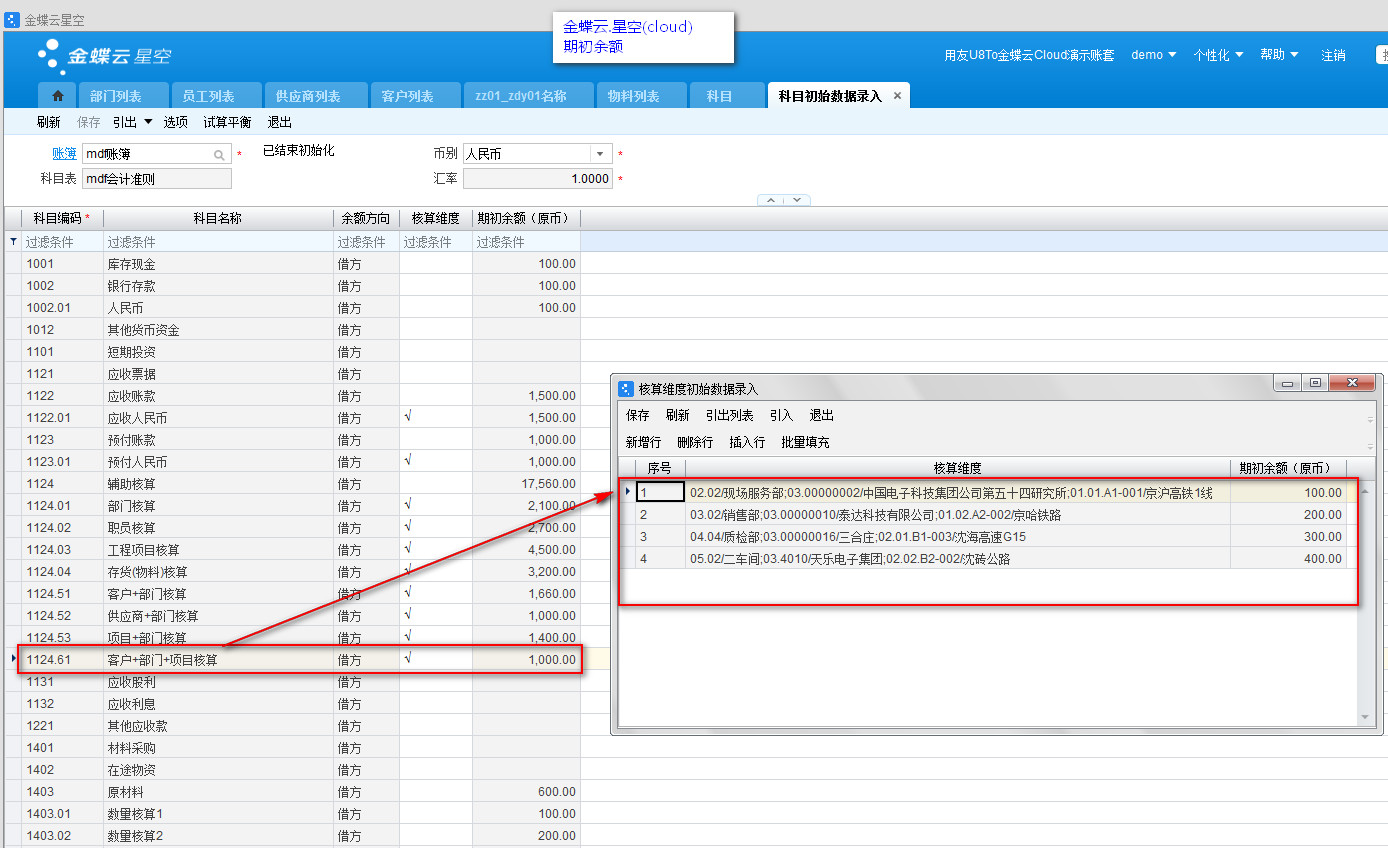
Task: Open the 账簿 hyperlink label
Action: tap(64, 154)
